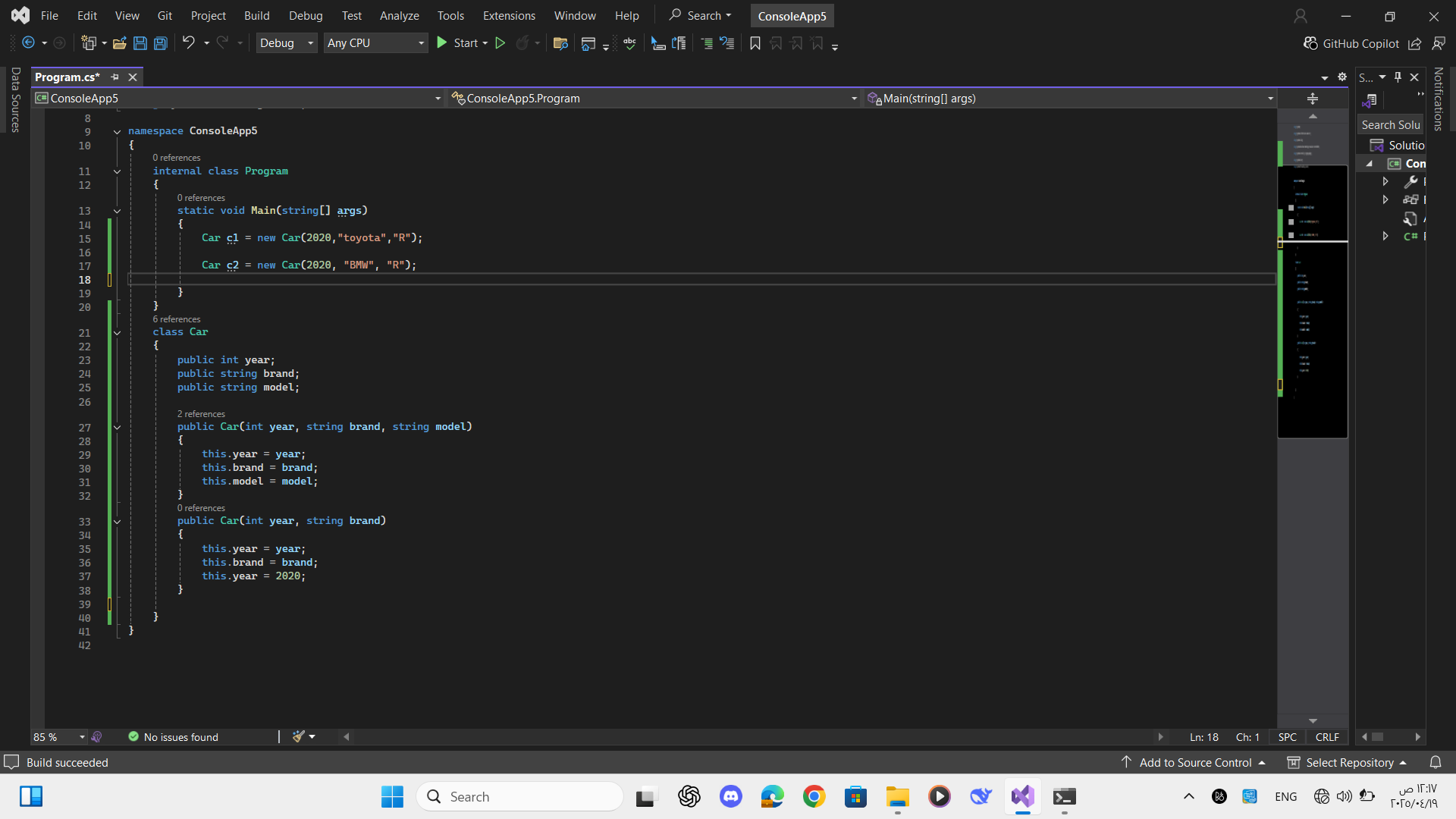
Task: Click the browser window icon in toolbar
Action: (x=588, y=43)
